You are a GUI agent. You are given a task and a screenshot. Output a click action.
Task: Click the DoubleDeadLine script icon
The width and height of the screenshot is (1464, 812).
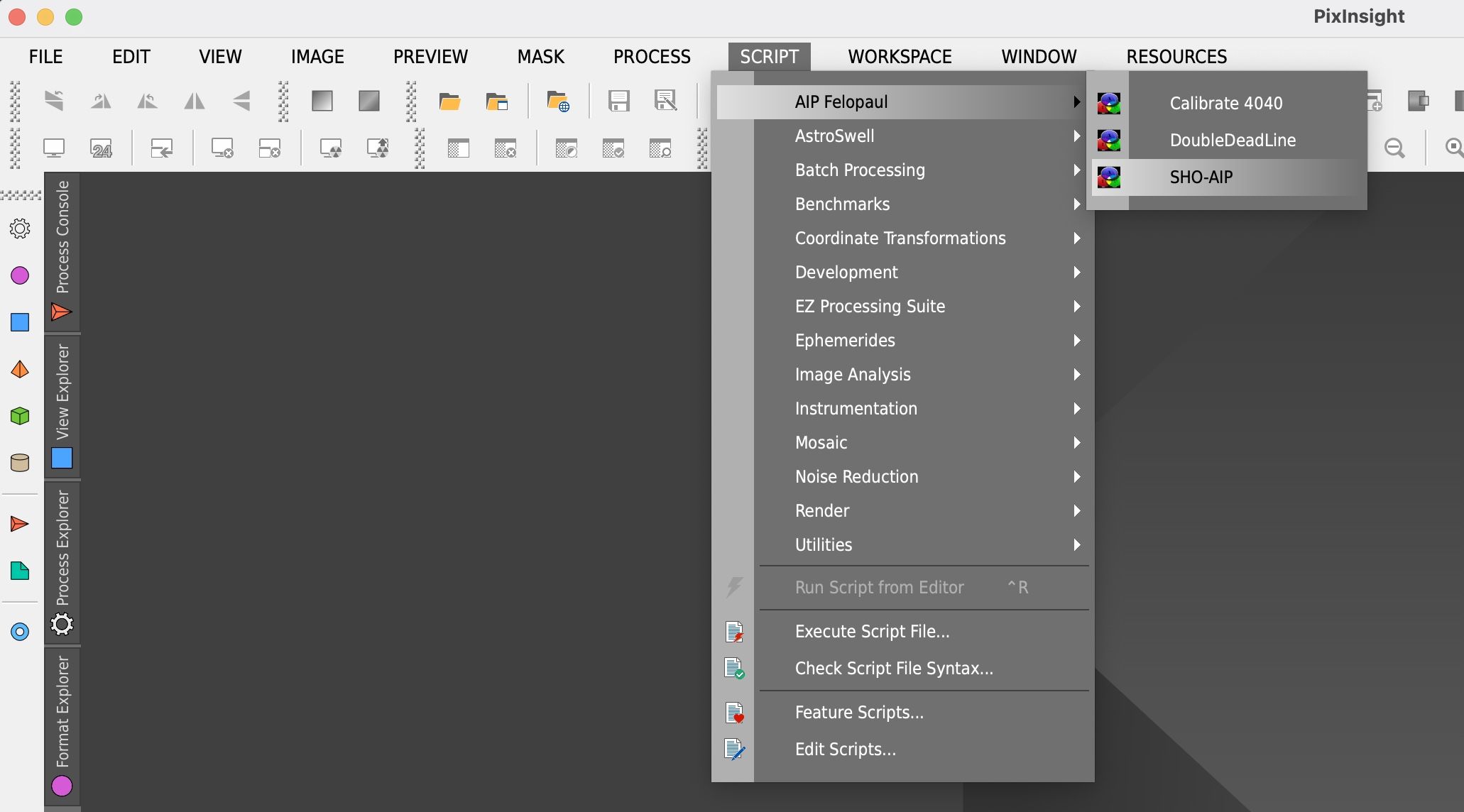(1108, 140)
